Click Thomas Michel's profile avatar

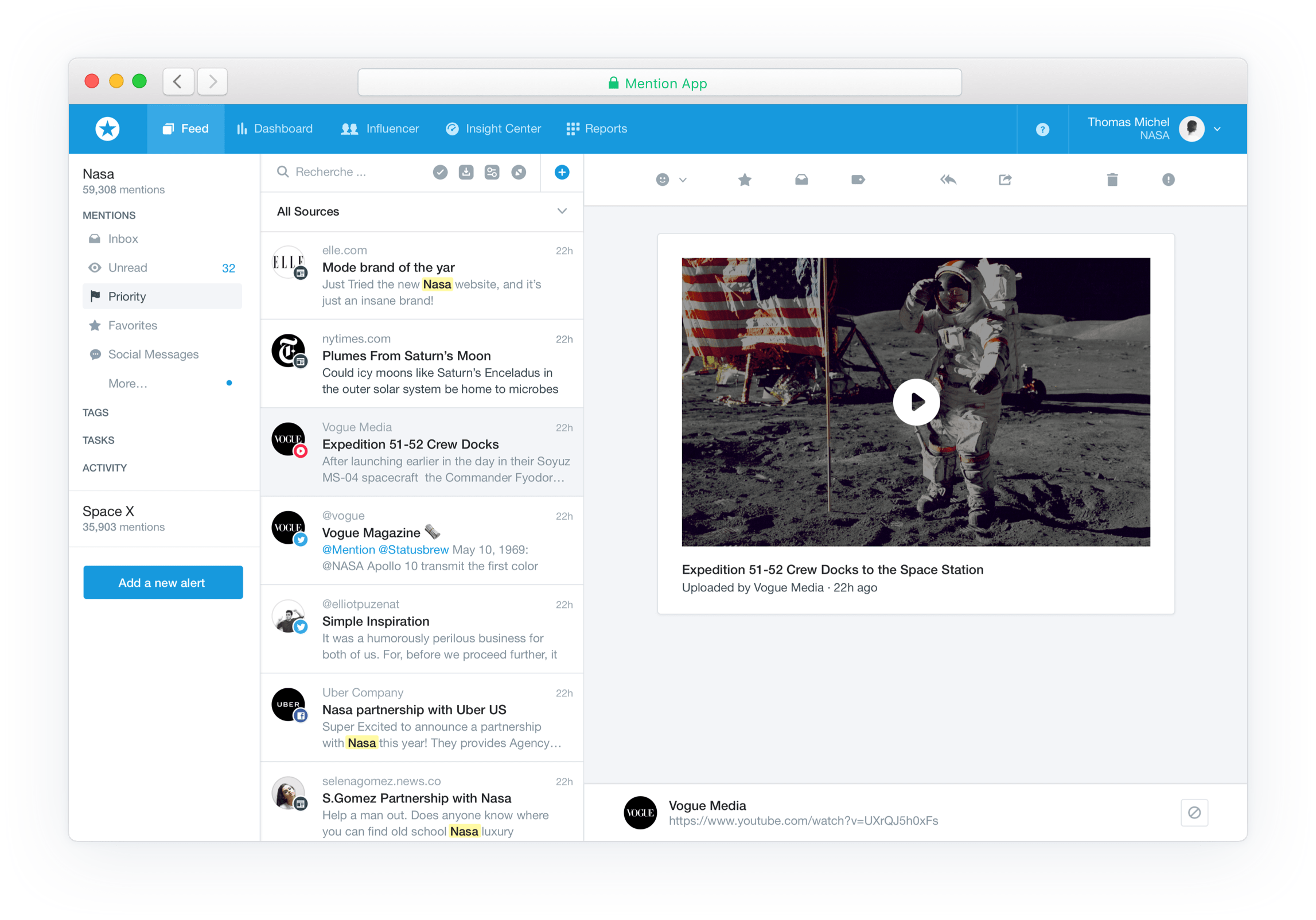pos(1192,128)
